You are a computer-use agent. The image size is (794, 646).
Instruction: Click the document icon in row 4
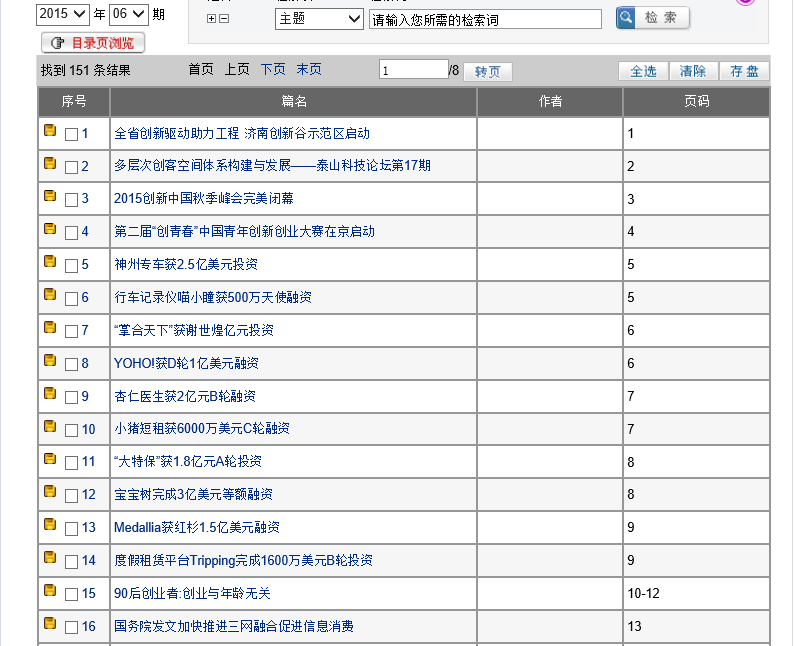[50, 229]
